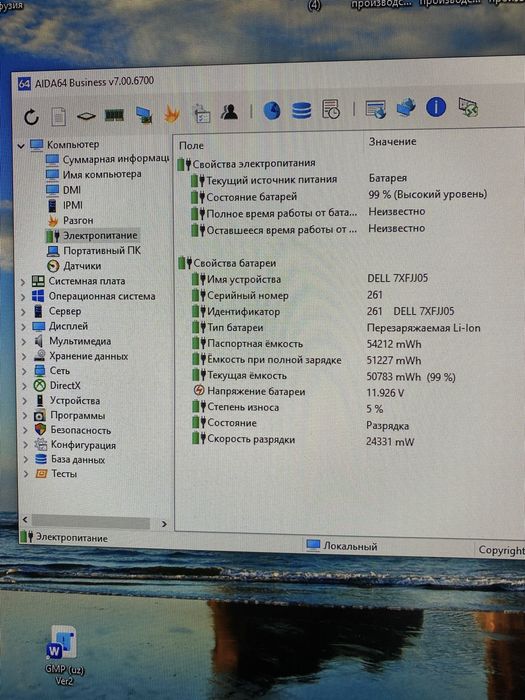525x700 pixels.
Task: Open the DMI tree item
Action: tap(64, 190)
